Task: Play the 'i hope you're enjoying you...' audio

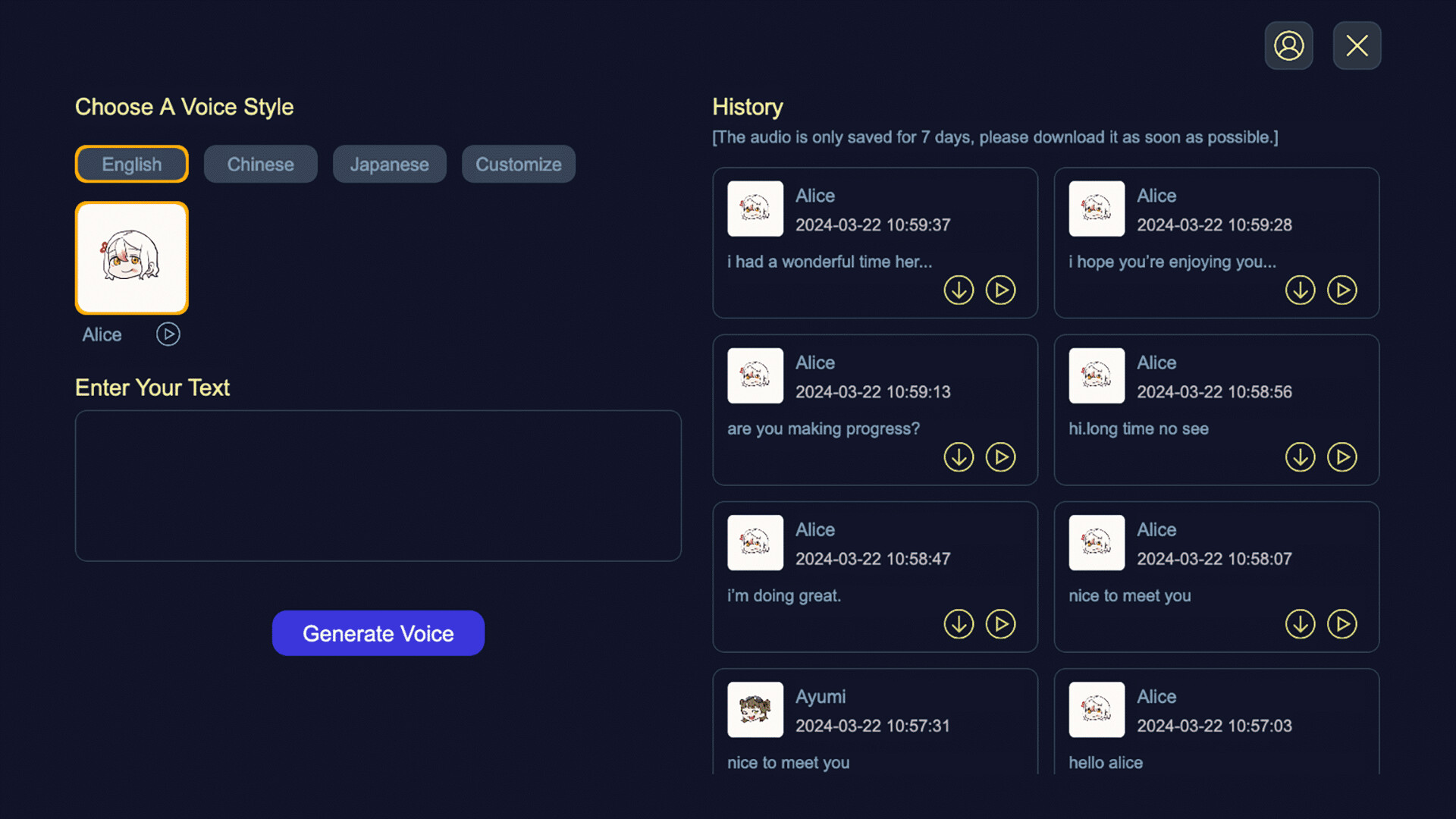Action: coord(1342,290)
